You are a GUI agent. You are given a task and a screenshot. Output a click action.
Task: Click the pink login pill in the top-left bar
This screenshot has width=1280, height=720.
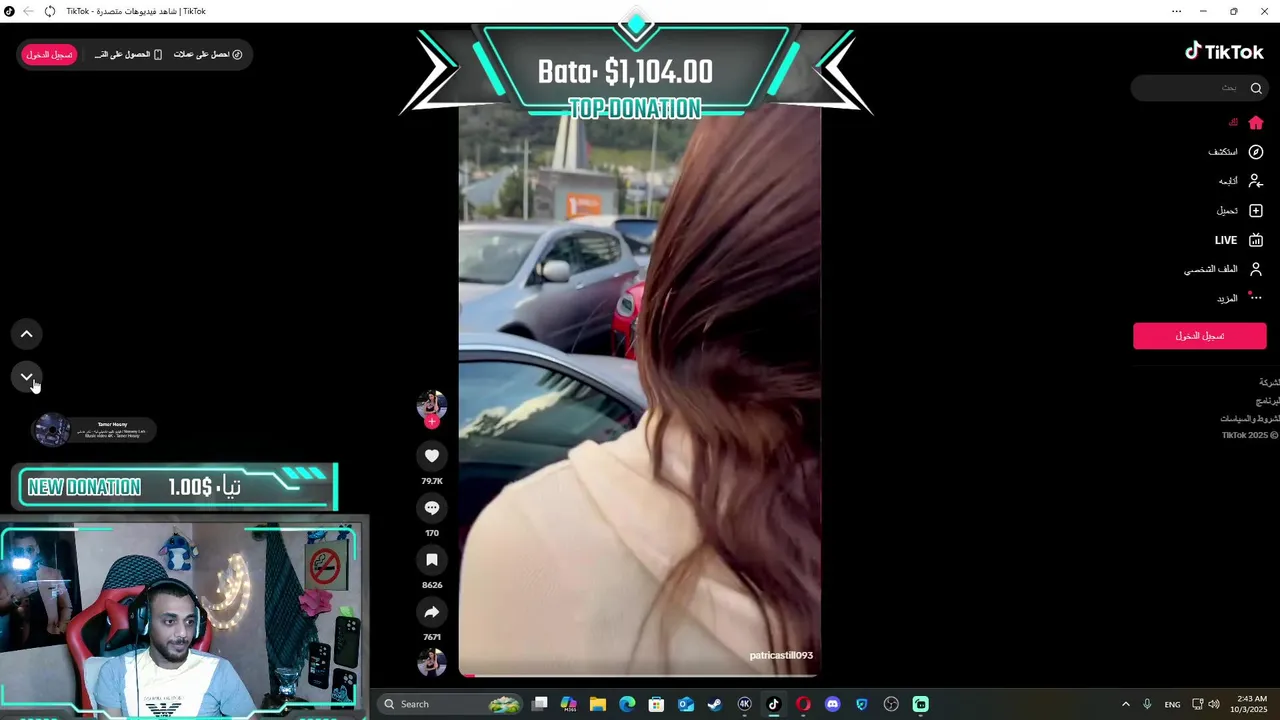tap(49, 54)
